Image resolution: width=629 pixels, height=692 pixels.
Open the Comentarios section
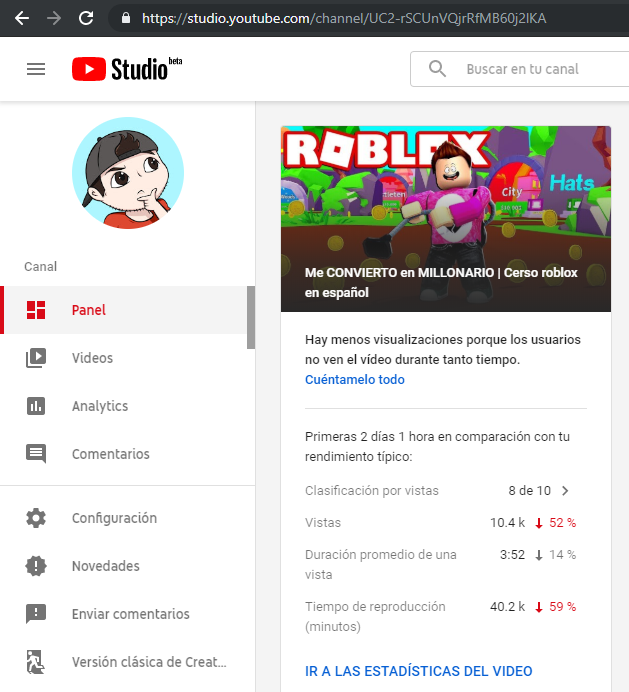point(110,454)
